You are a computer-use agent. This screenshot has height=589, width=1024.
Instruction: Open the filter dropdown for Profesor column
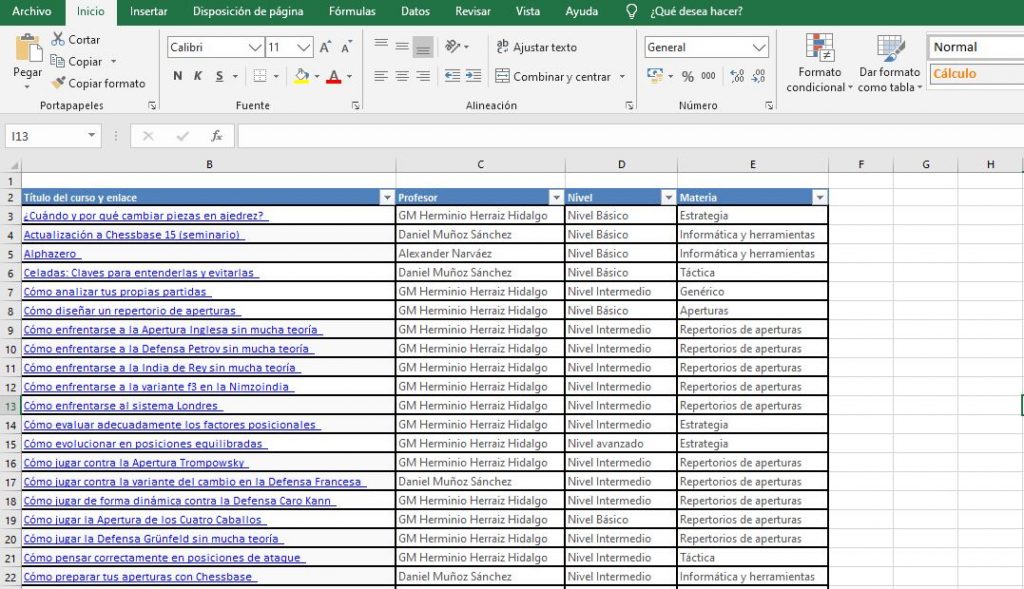(x=556, y=197)
